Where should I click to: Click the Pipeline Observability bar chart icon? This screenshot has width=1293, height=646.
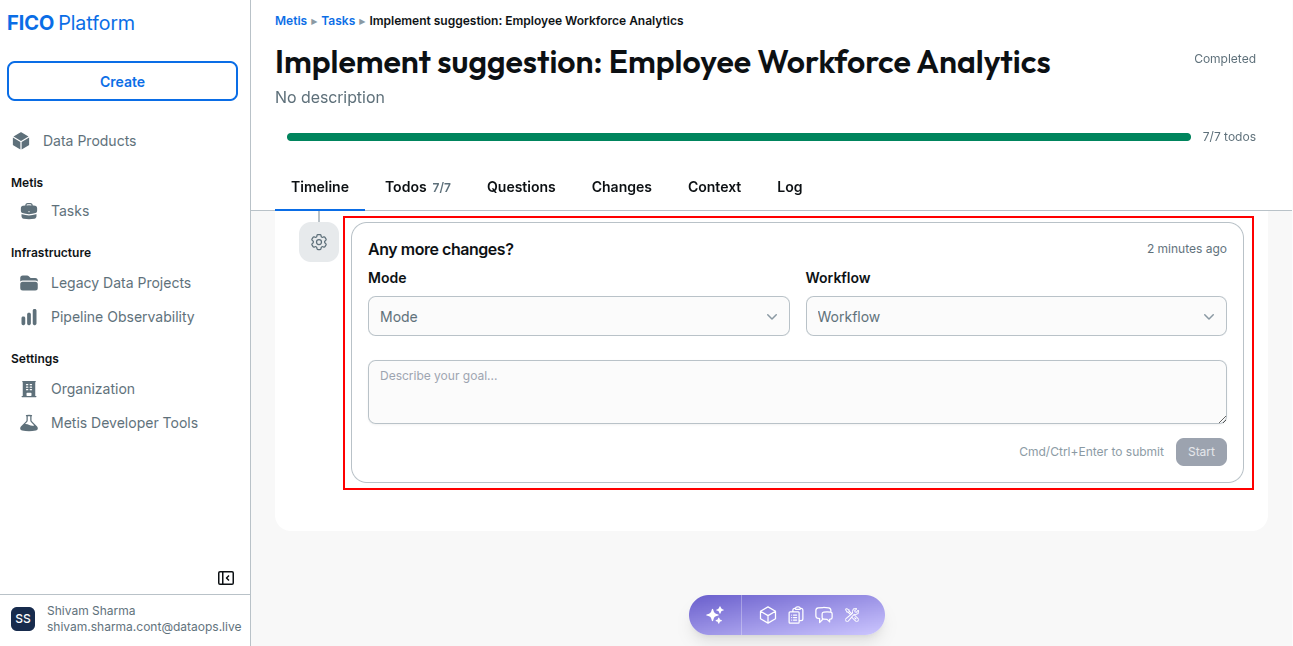[x=30, y=317]
